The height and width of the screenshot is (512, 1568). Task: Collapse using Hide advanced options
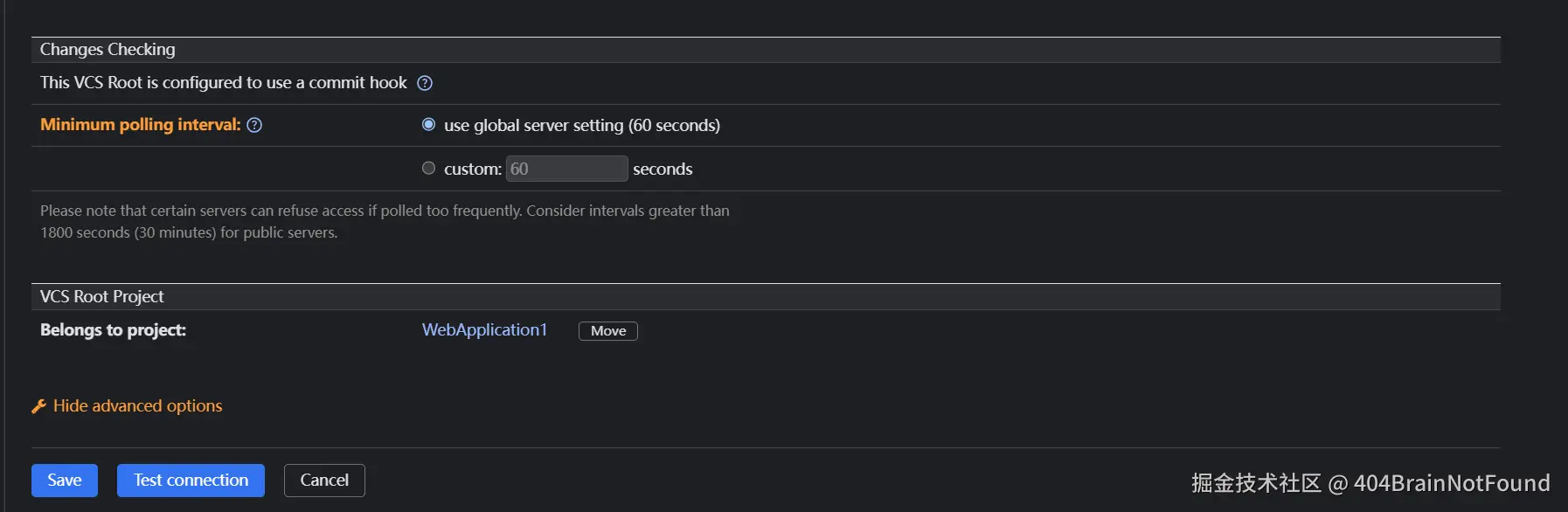click(x=137, y=405)
